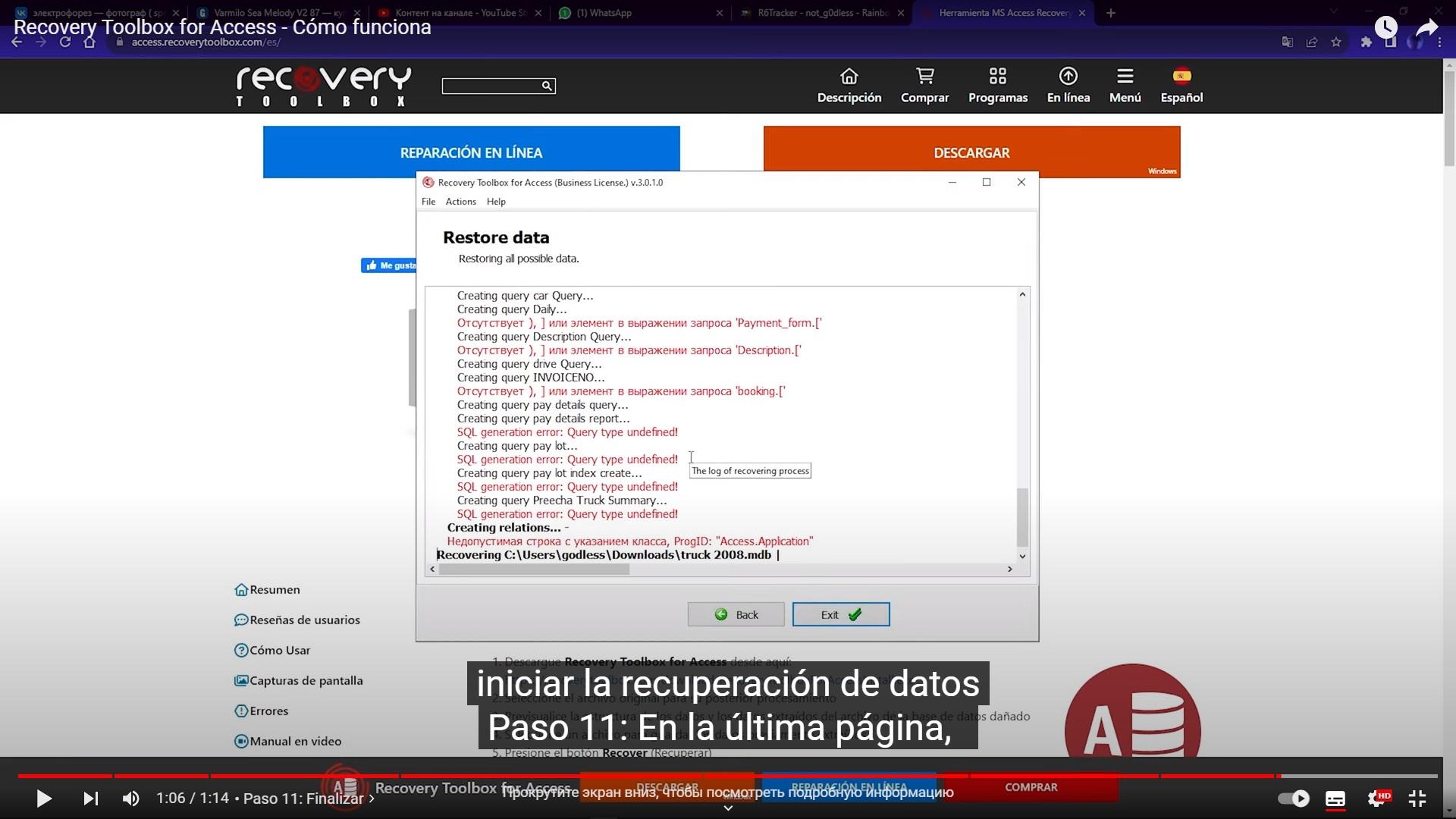
Task: Open File menu in Recovery Toolbox
Action: point(428,202)
